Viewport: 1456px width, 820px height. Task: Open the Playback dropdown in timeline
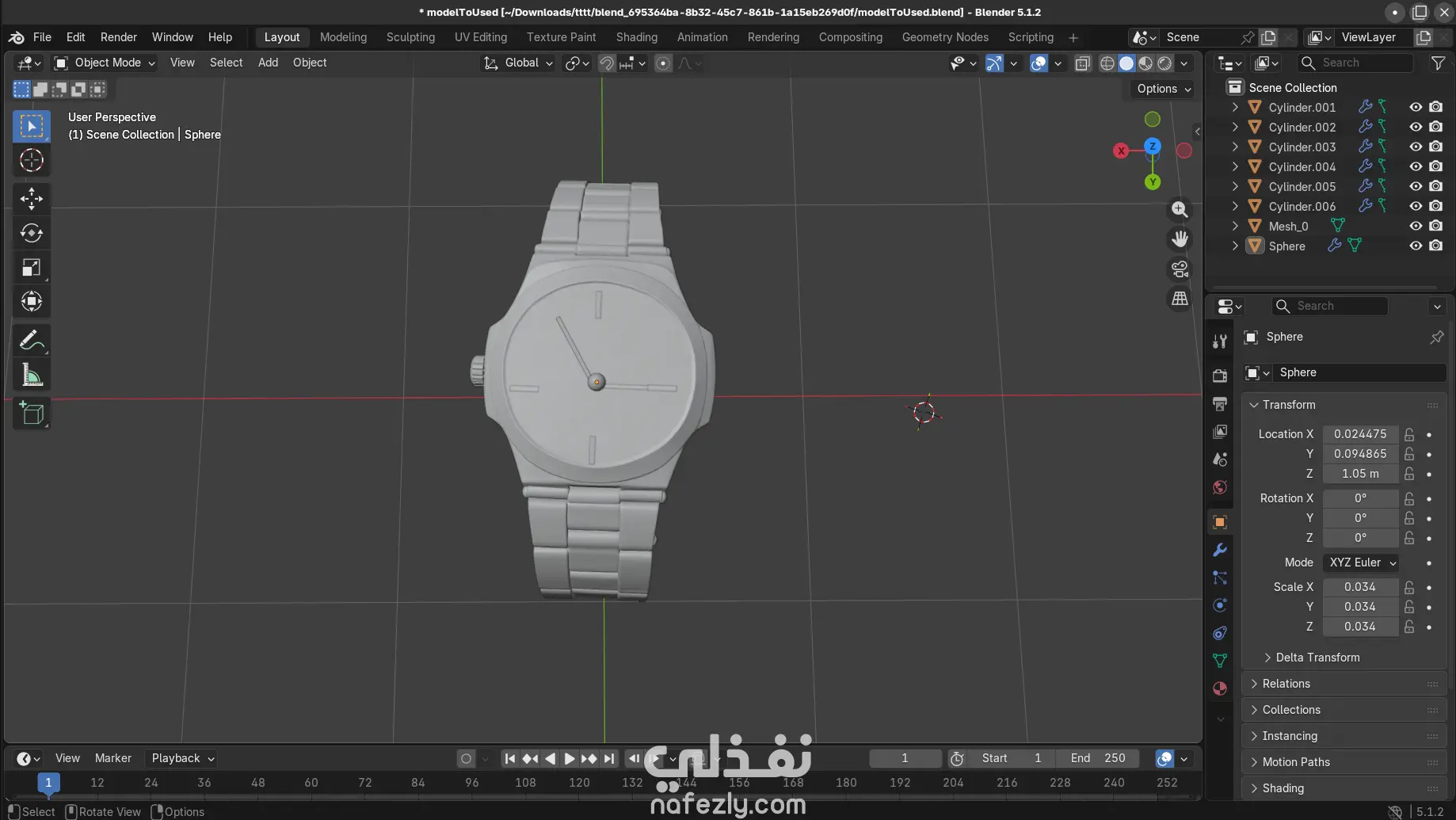(183, 758)
